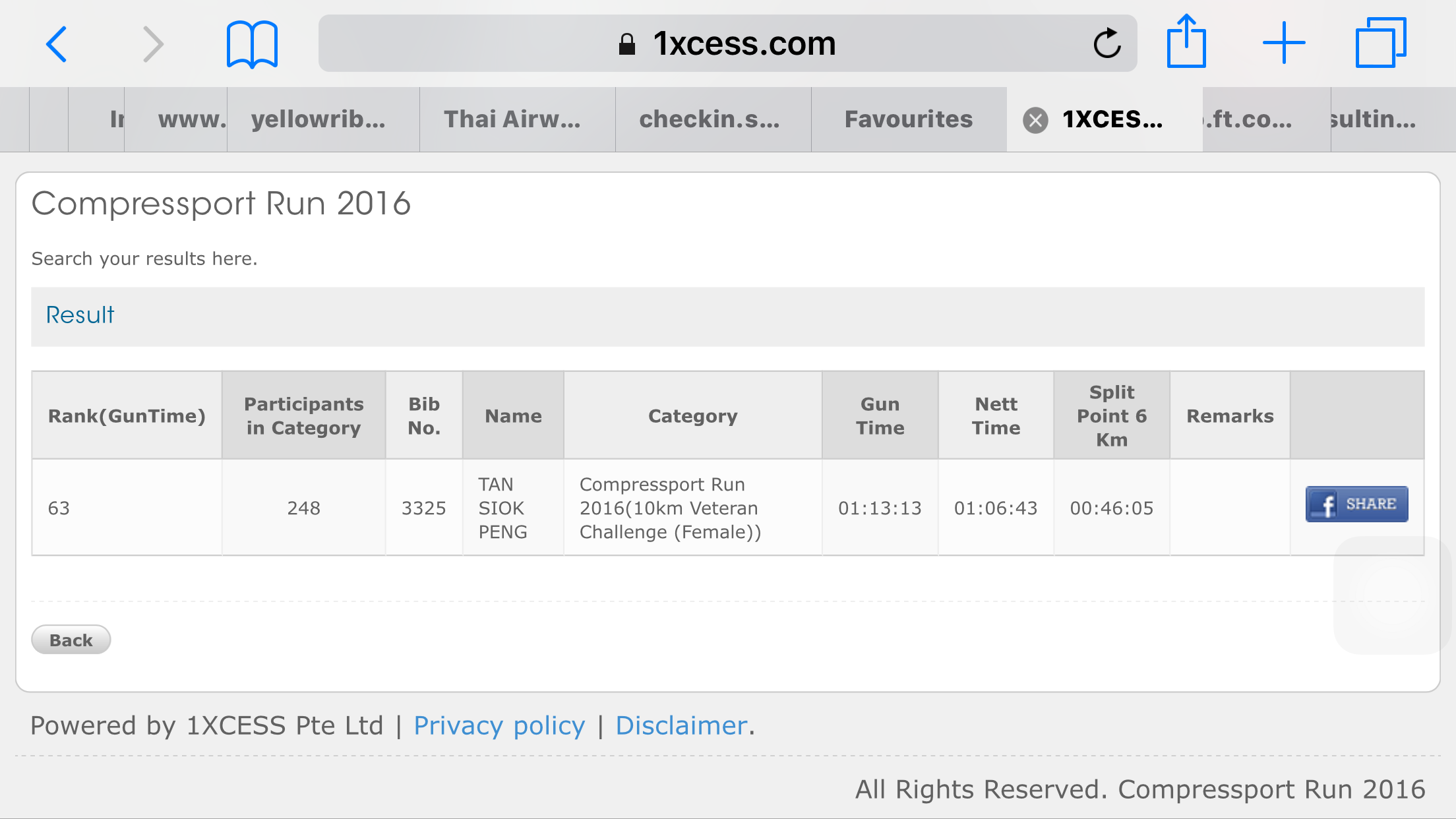Select the Favourites tab
Viewport: 1456px width, 819px height.
tap(909, 119)
